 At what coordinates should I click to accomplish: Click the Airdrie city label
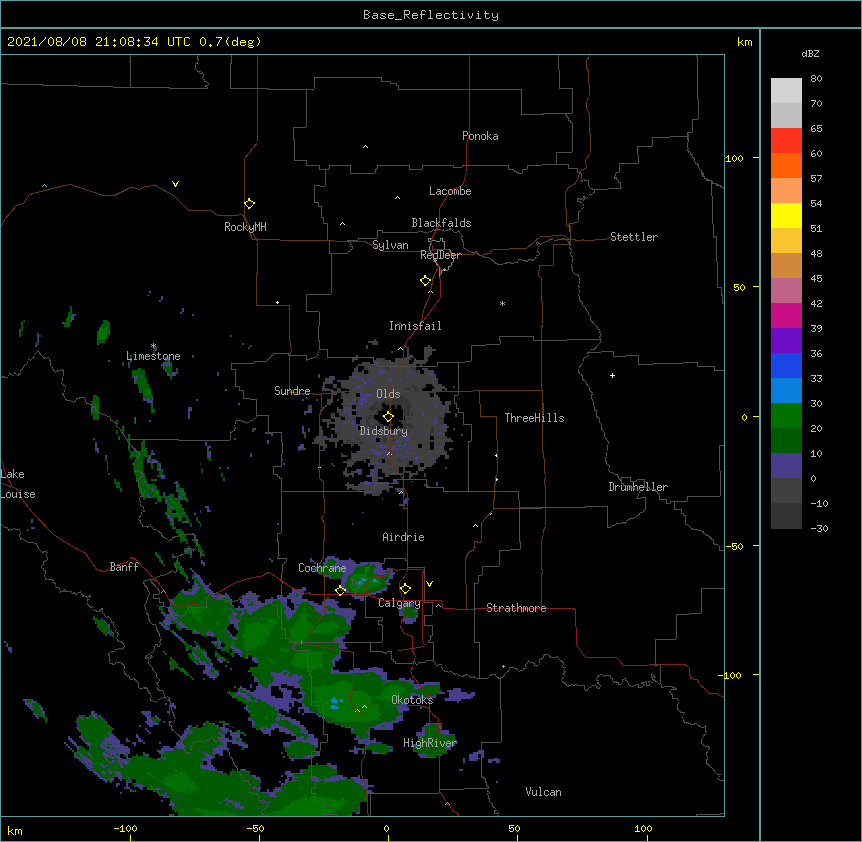pos(404,537)
